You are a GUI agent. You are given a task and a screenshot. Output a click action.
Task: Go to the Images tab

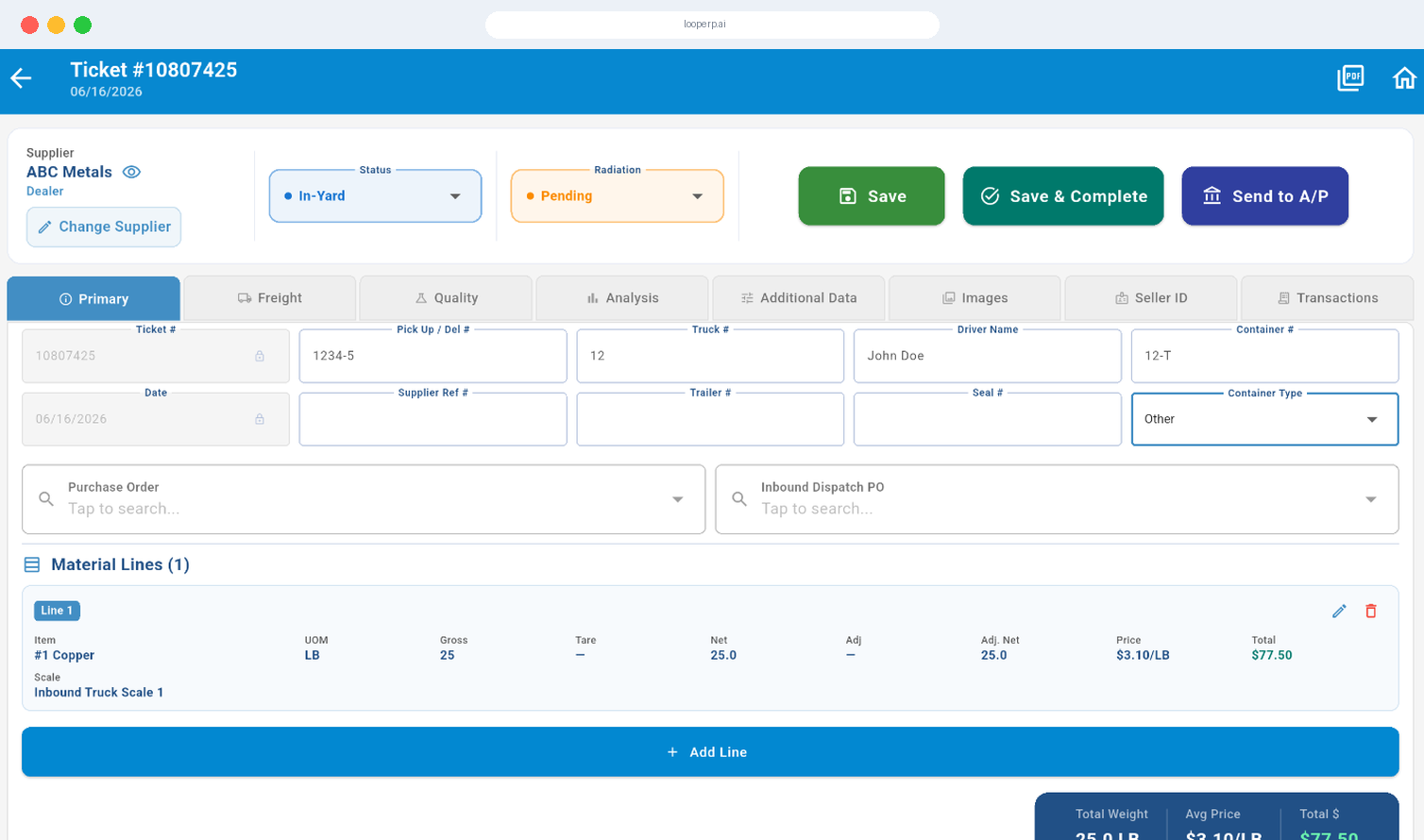pos(975,298)
